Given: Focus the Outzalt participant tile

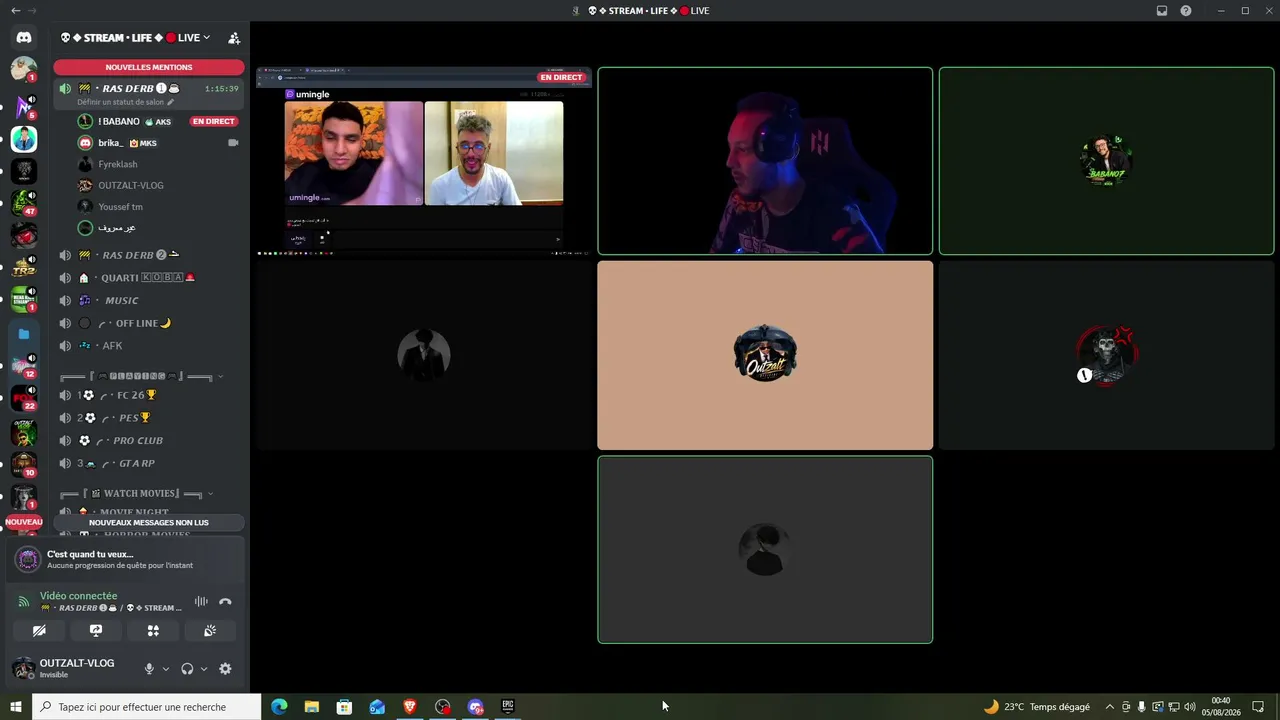Looking at the screenshot, I should pos(765,355).
